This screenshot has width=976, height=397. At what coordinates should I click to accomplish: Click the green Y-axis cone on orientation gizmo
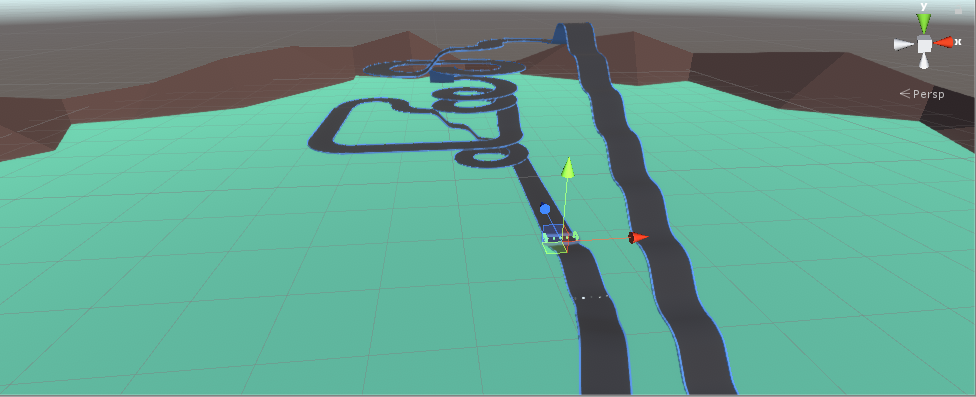(x=924, y=24)
